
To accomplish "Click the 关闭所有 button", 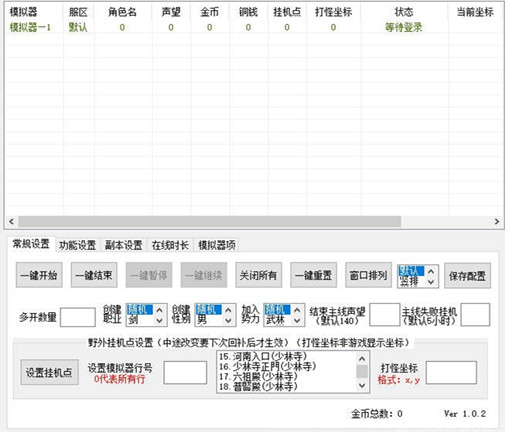I will [x=259, y=275].
